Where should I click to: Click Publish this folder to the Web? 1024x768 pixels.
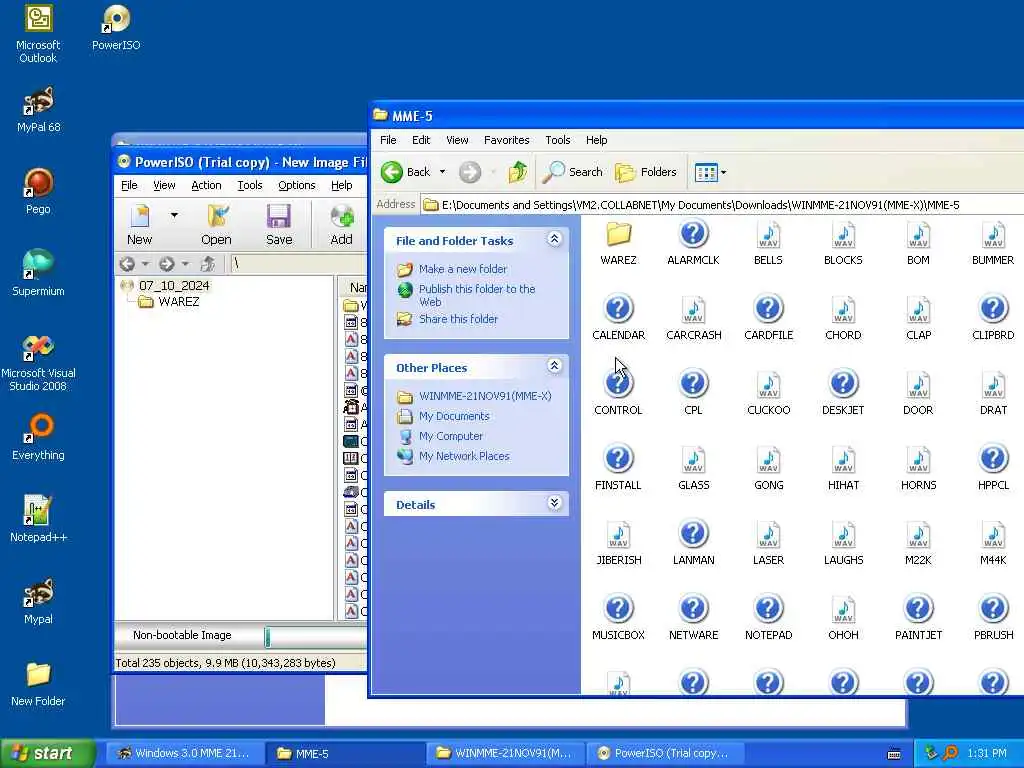pos(477,295)
